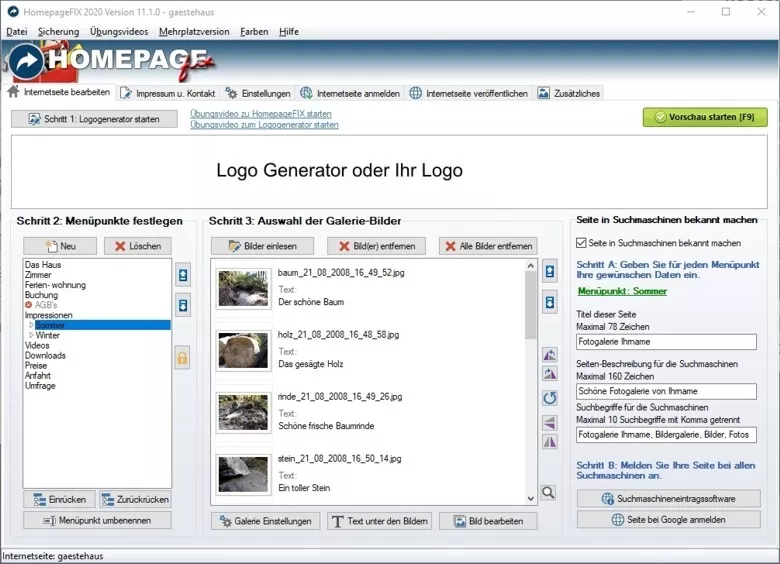Open the Hilfe menu
Screen dimensions: 780x564
coord(289,31)
